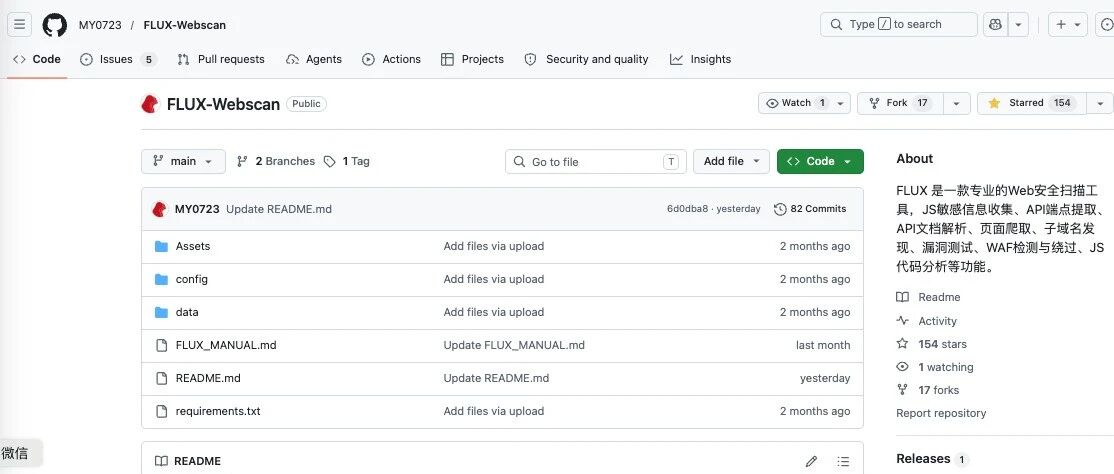Viewport: 1114px width, 474px height.
Task: View the 1 Tag link
Action: click(x=347, y=161)
